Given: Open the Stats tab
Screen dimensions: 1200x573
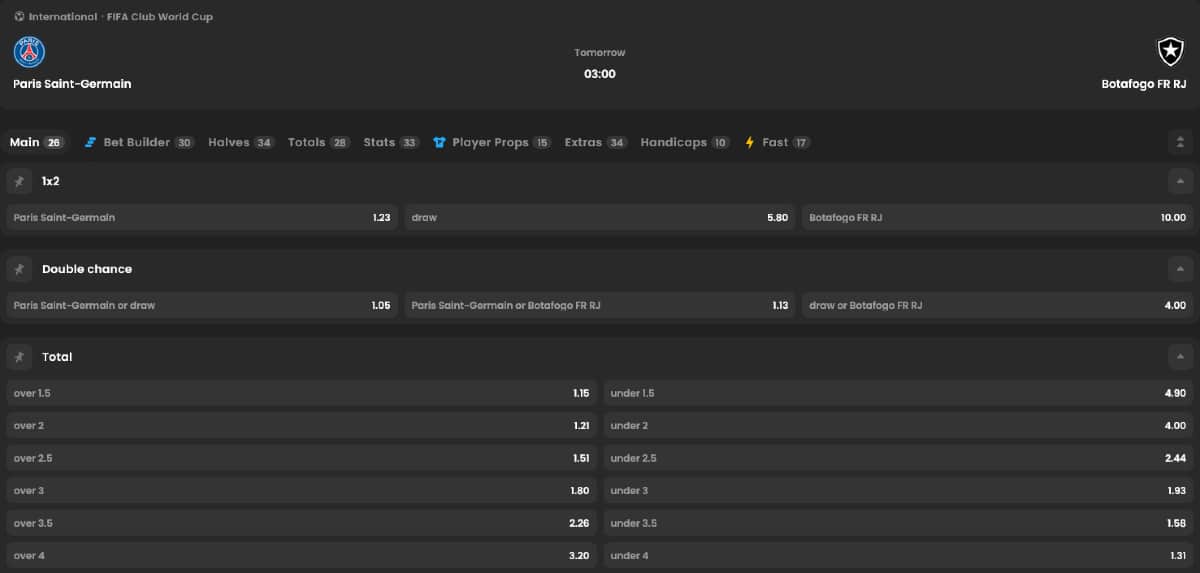Looking at the screenshot, I should click(391, 142).
